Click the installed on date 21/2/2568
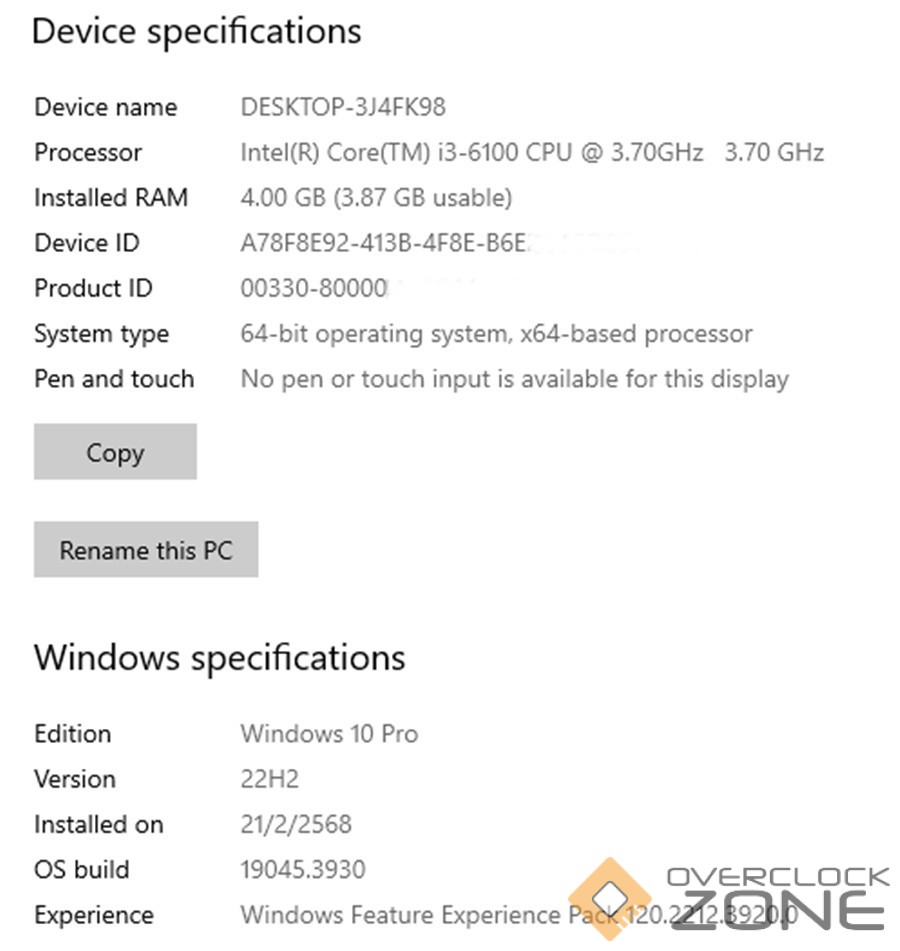Image resolution: width=900 pixels, height=951 pixels. tap(296, 824)
